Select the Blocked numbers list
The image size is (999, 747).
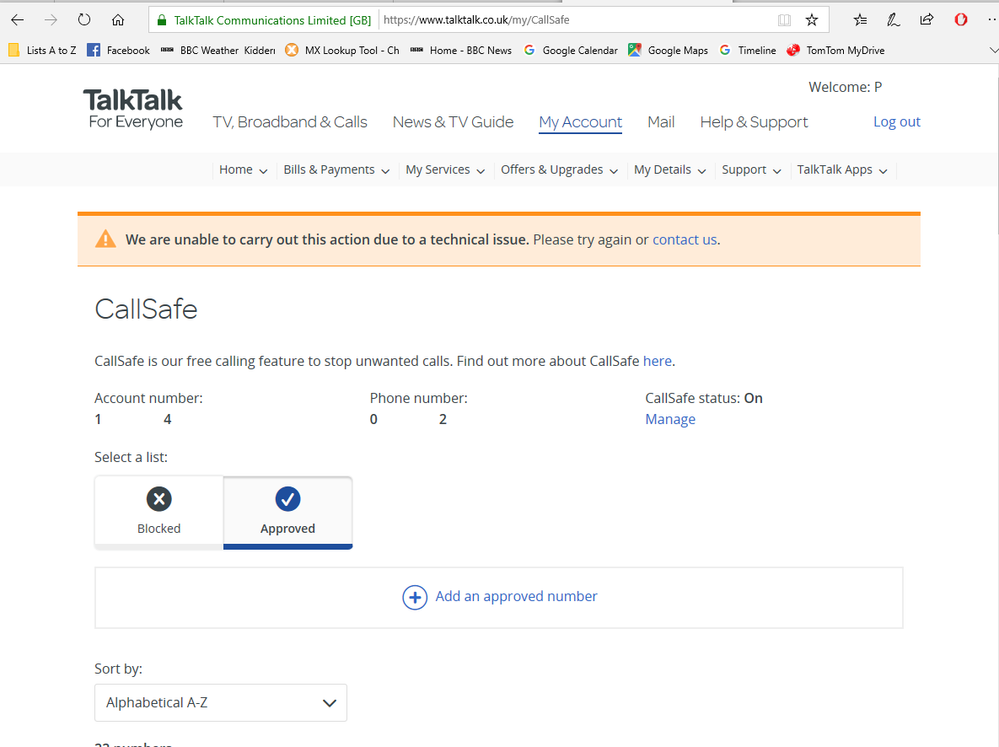[x=158, y=511]
